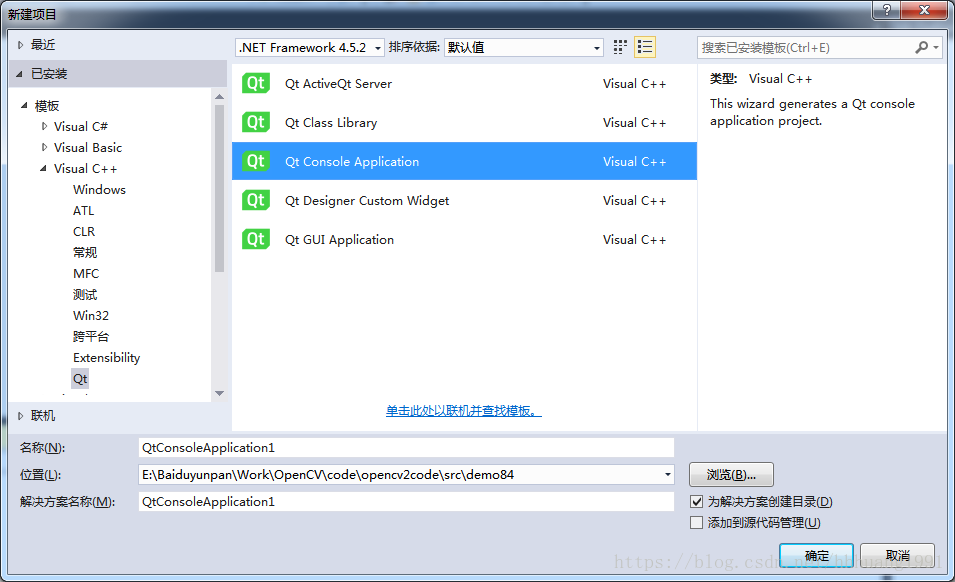
Task: Click the online template search link
Action: [x=463, y=411]
